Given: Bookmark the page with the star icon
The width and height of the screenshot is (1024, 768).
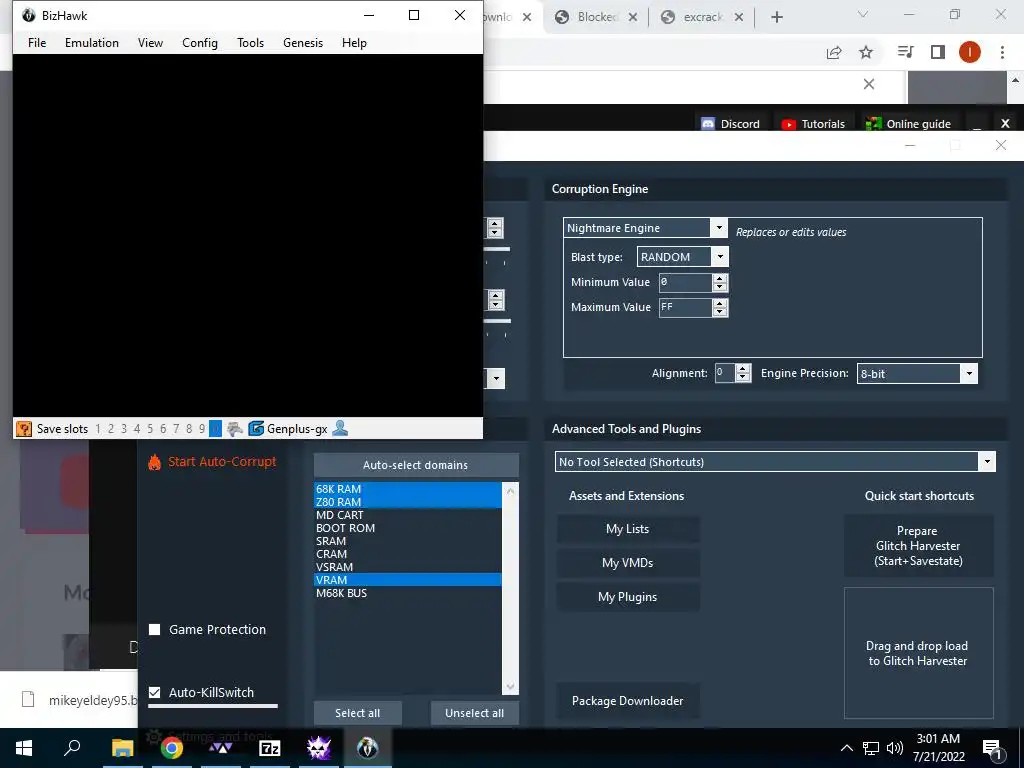Looking at the screenshot, I should coord(866,52).
